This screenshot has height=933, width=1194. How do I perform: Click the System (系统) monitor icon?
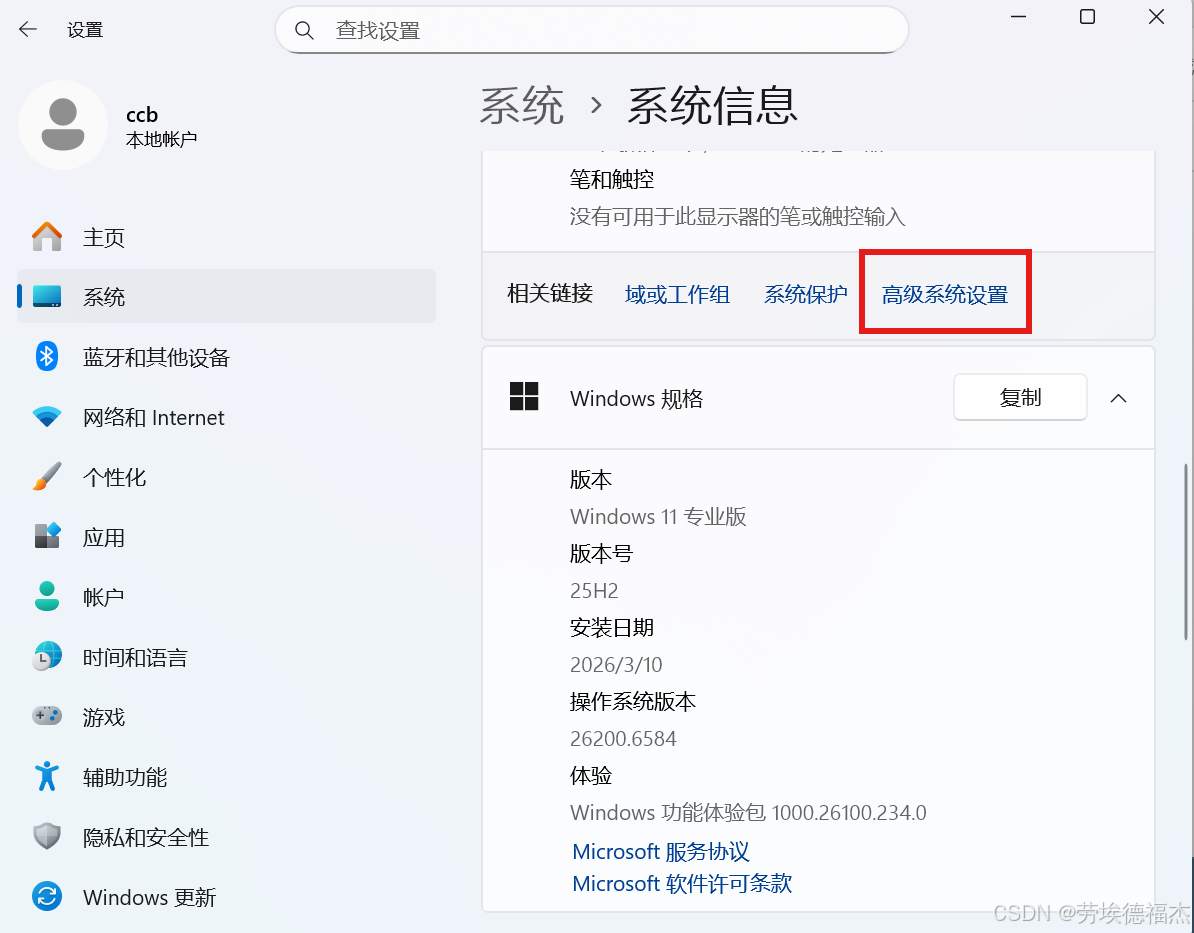(47, 296)
